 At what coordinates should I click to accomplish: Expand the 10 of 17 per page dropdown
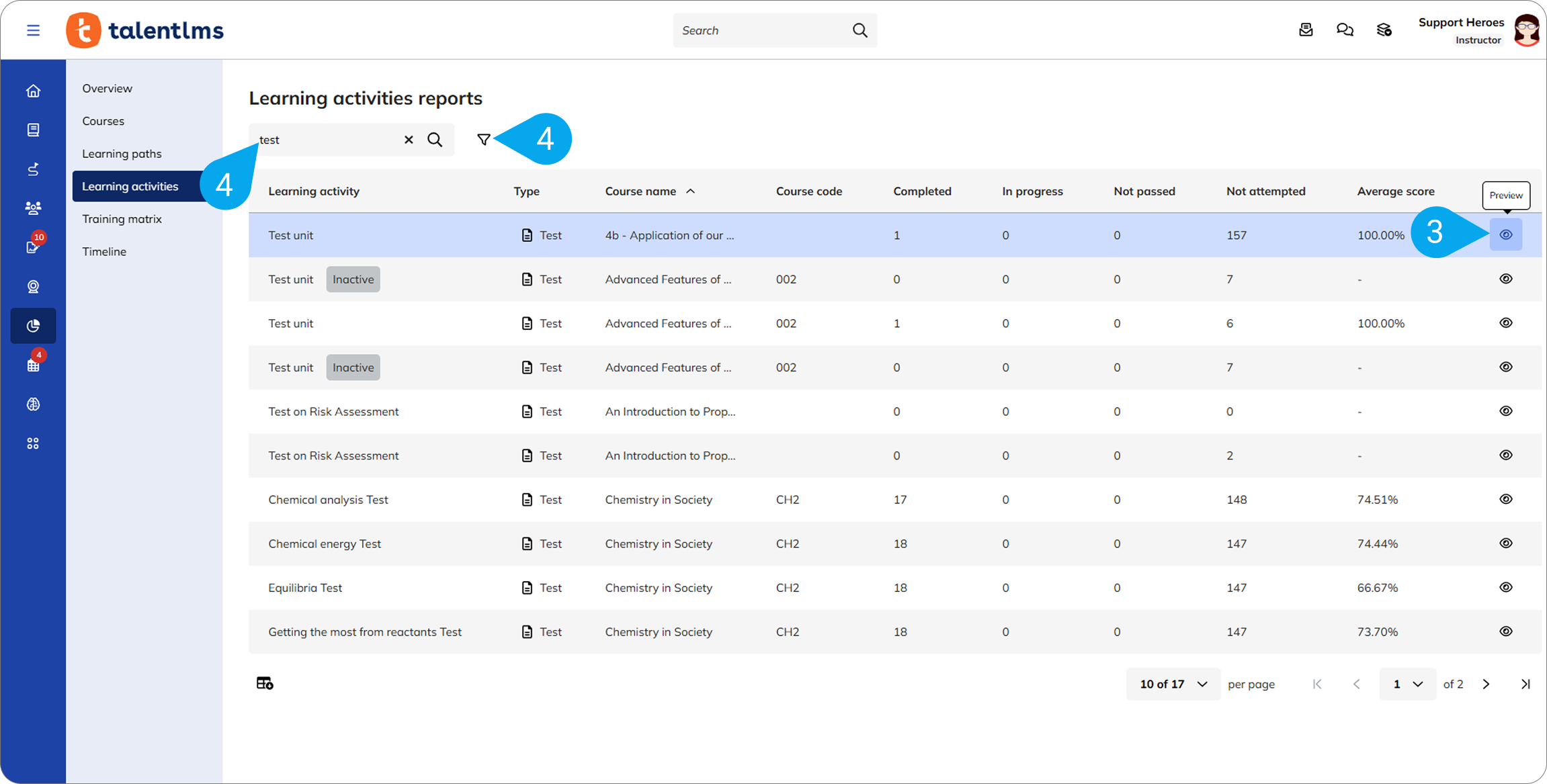click(x=1173, y=684)
